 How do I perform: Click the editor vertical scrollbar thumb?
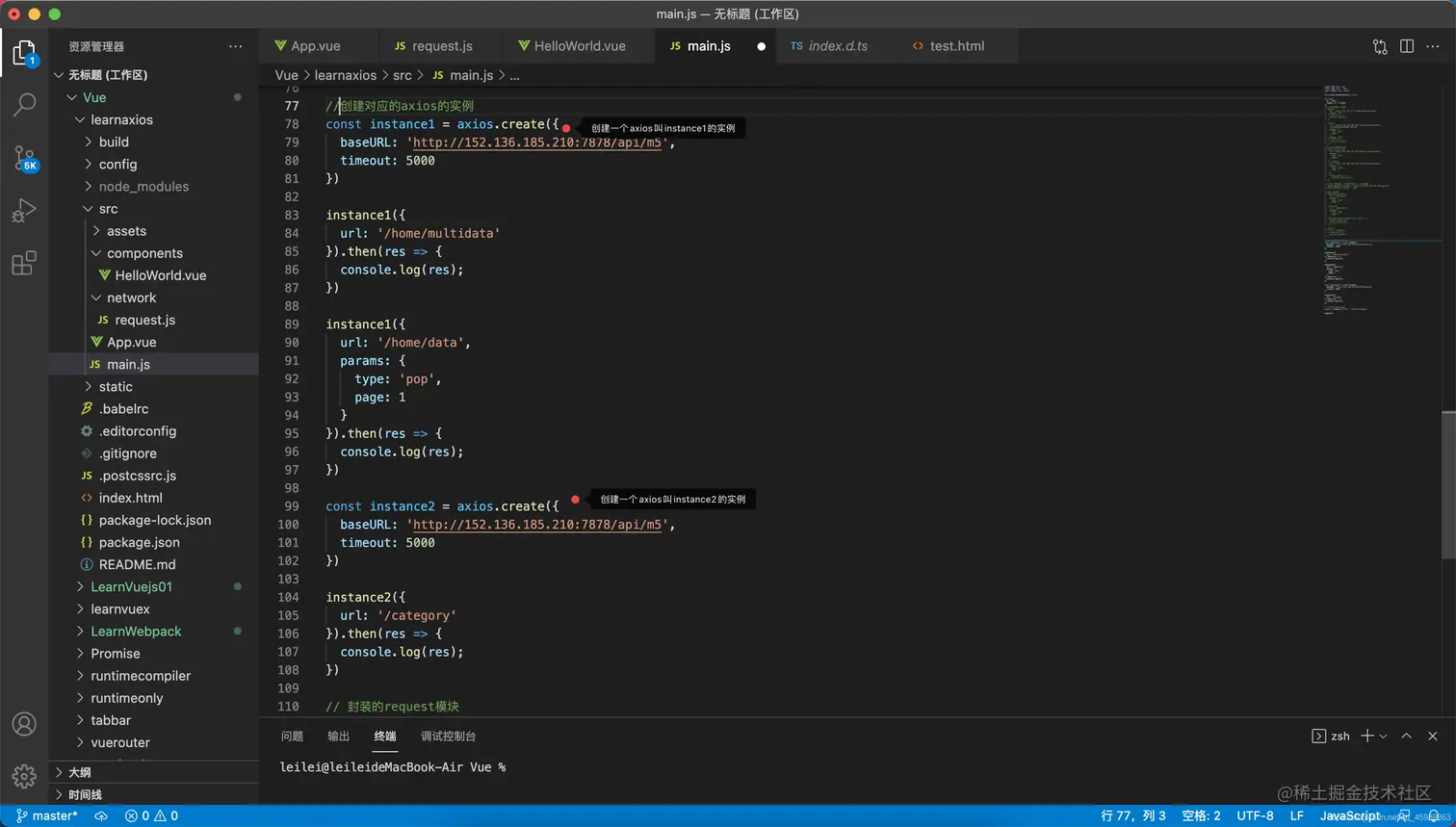tap(1448, 484)
